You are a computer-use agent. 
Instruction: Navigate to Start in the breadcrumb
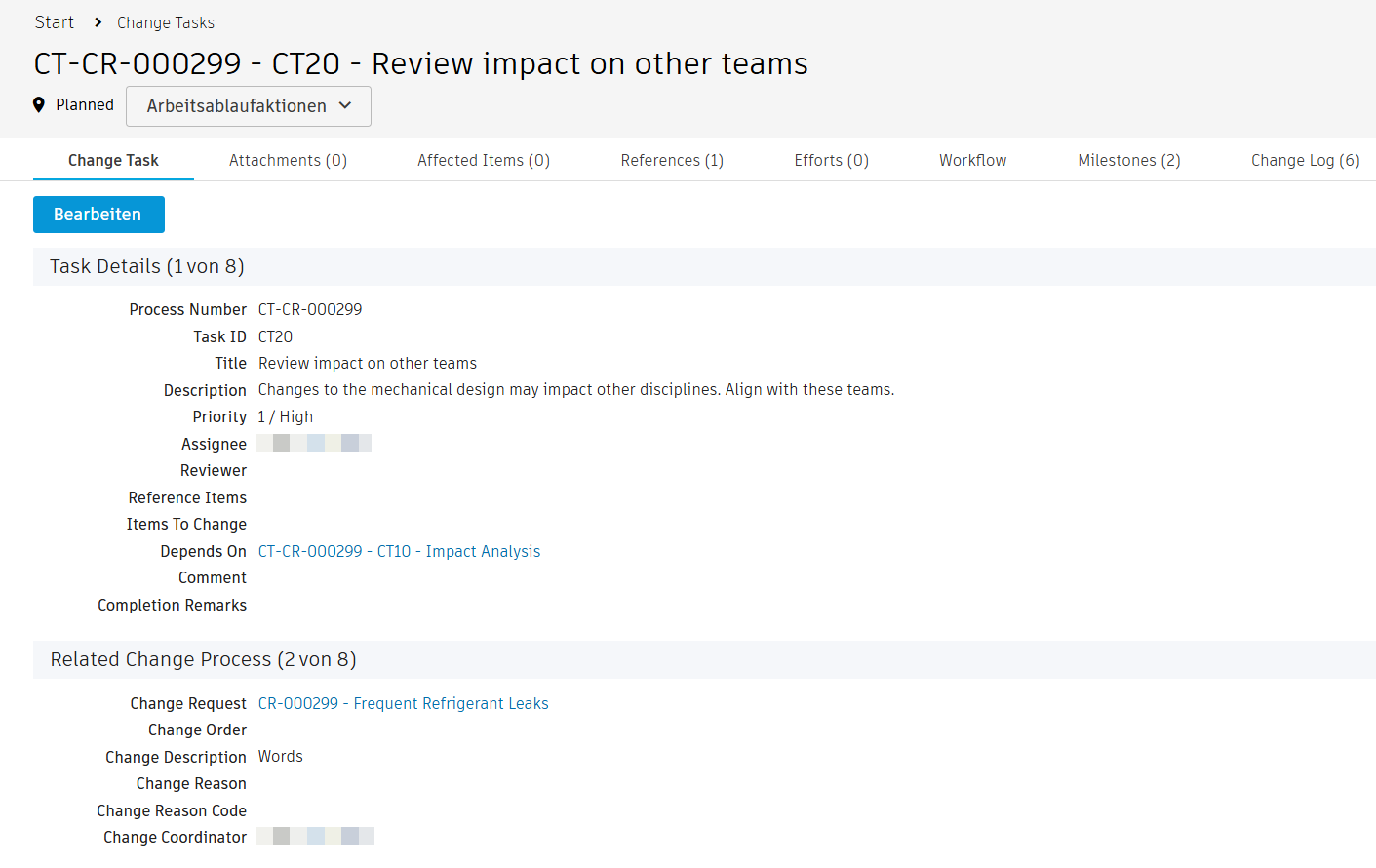(x=55, y=22)
